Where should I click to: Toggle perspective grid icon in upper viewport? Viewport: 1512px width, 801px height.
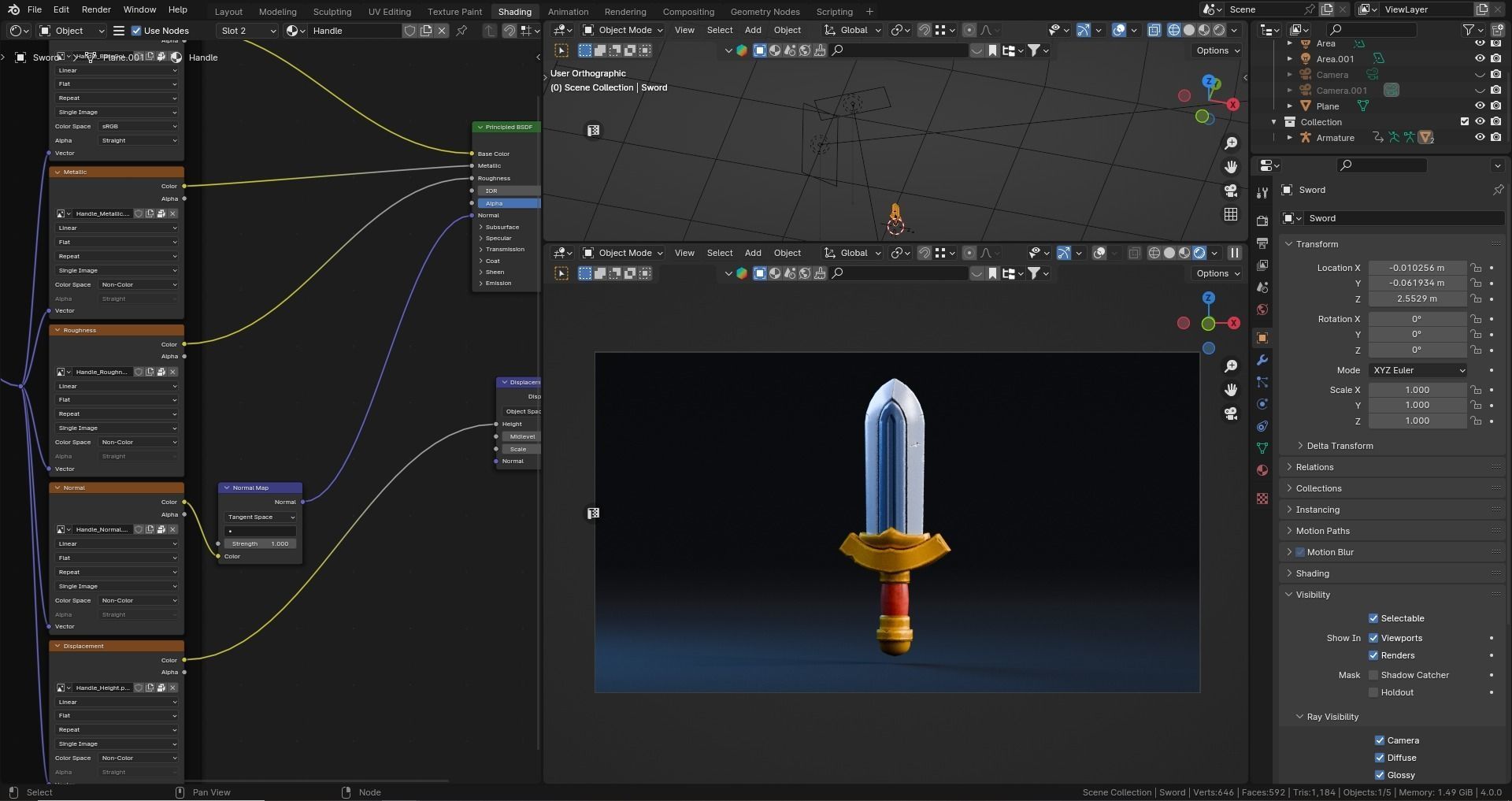point(1231,214)
